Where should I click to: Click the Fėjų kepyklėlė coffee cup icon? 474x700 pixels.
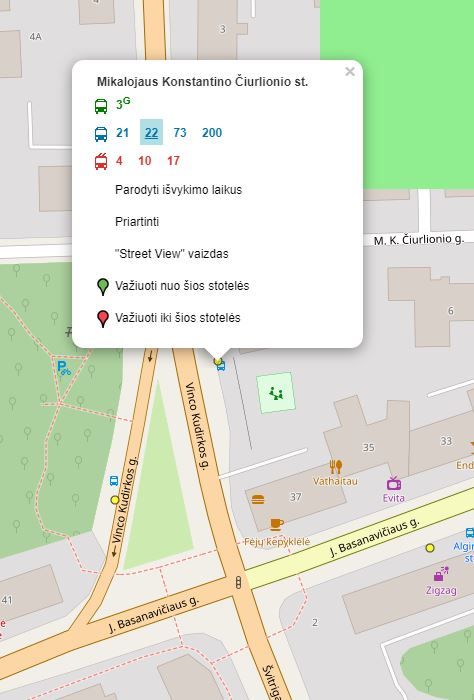[277, 524]
